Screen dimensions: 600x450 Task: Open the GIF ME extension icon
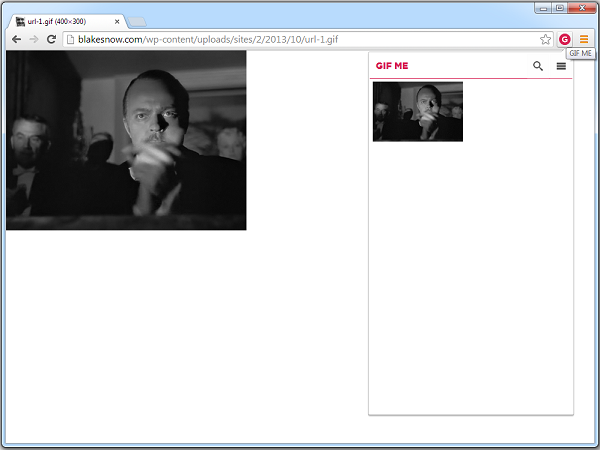coord(564,39)
